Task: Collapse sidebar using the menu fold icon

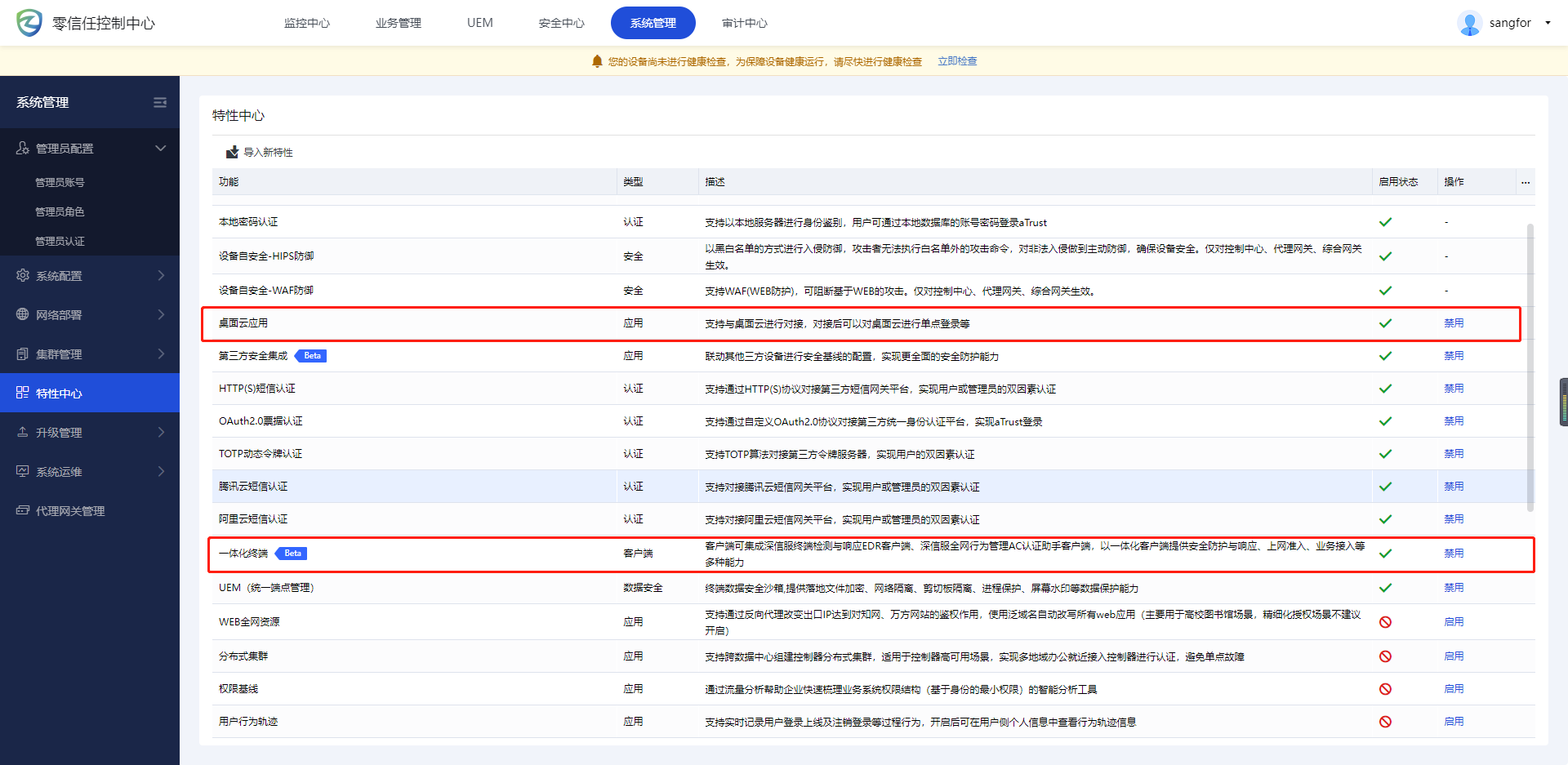Action: (x=160, y=102)
